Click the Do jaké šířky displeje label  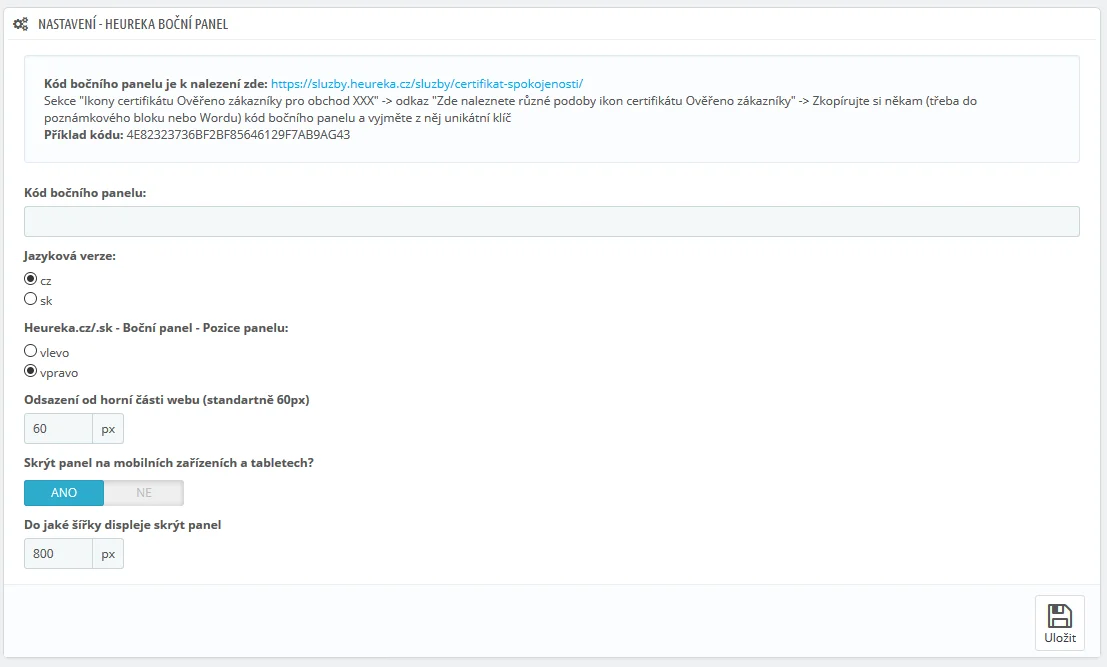click(122, 525)
